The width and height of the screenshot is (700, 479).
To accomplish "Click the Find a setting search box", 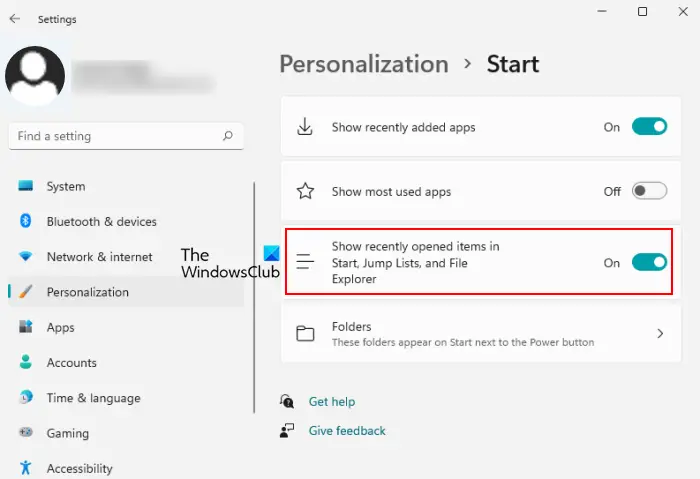I will (115, 136).
